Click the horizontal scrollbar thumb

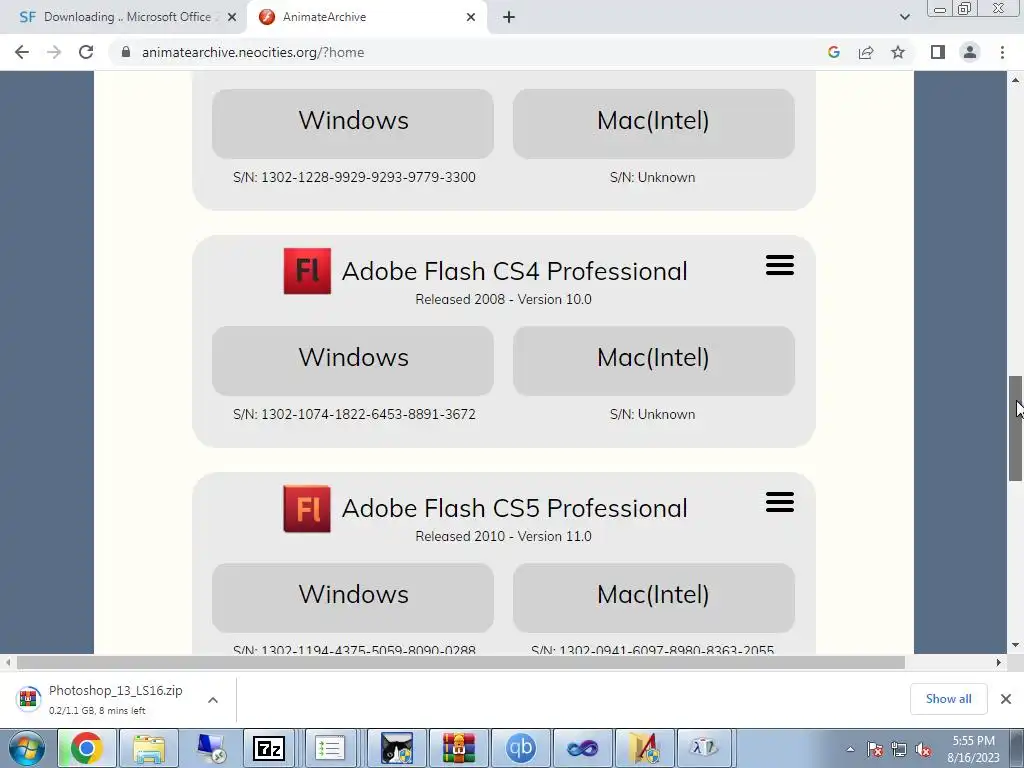(x=460, y=662)
